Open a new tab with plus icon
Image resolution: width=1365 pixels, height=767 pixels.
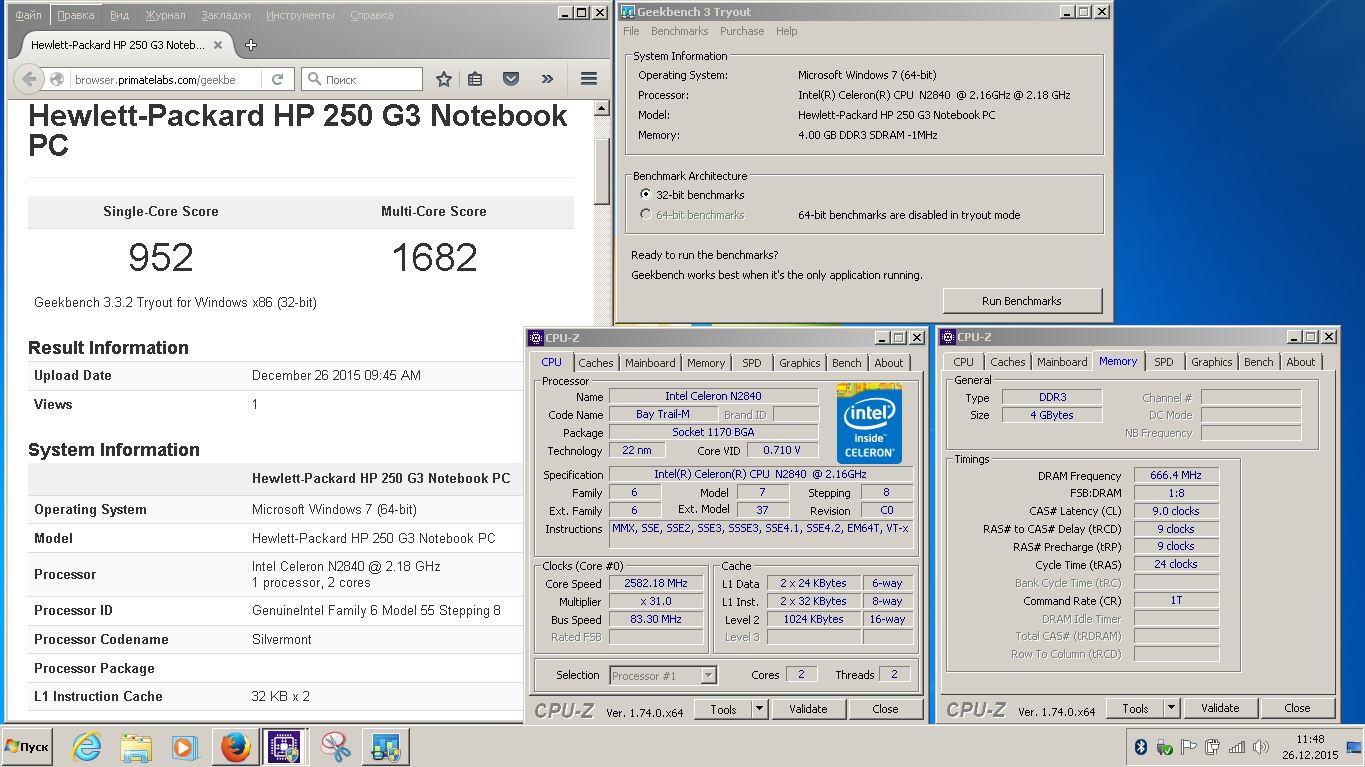pyautogui.click(x=251, y=45)
